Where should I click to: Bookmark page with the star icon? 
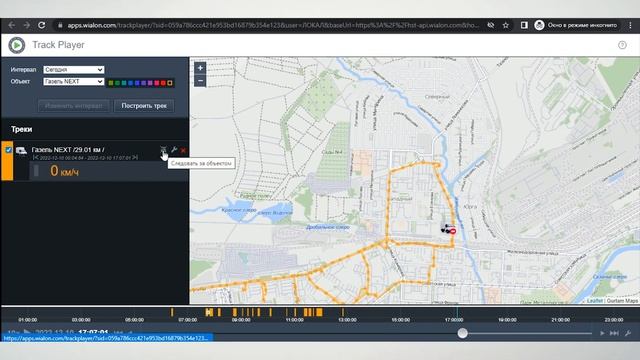[506, 25]
